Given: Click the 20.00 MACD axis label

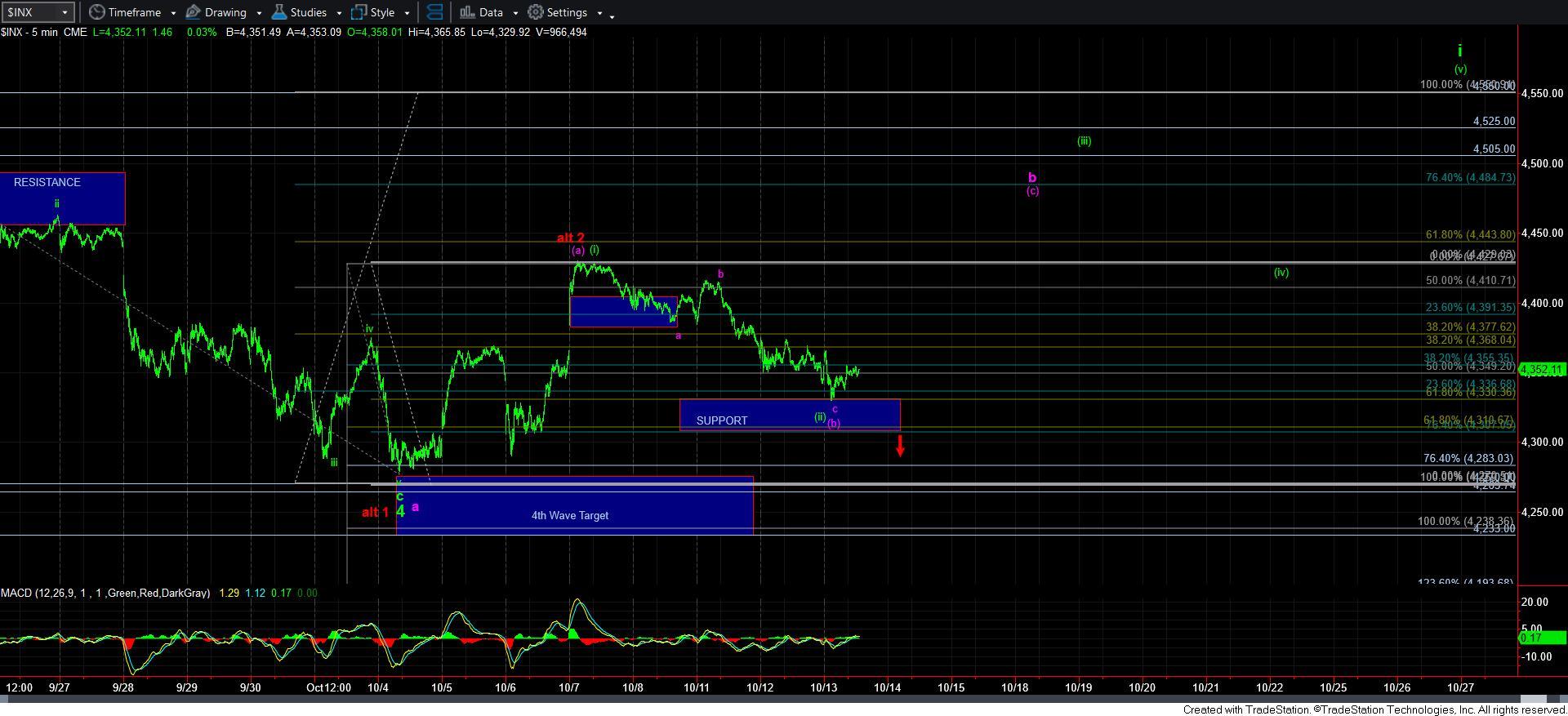Looking at the screenshot, I should 1536,602.
